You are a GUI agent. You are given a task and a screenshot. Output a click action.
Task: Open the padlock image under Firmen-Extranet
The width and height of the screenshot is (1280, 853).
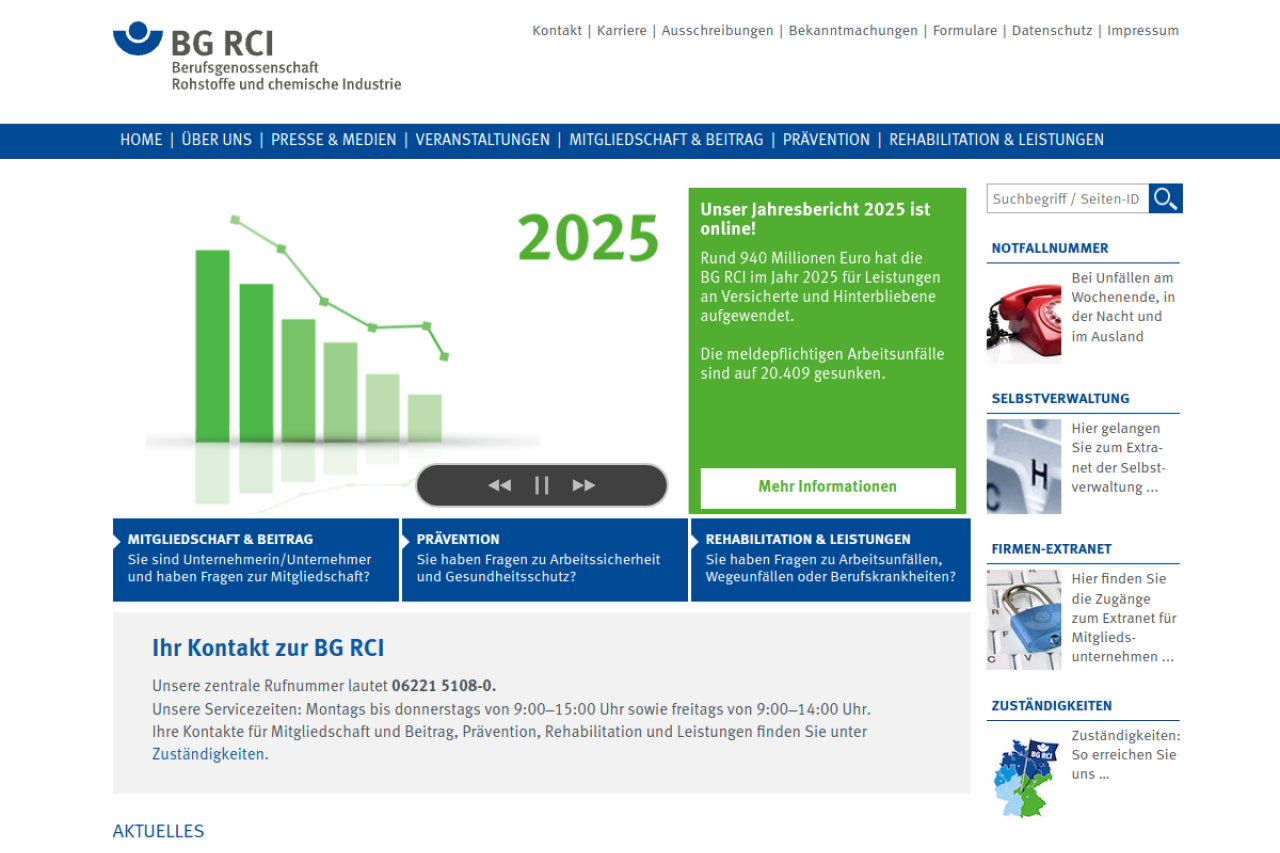[x=1024, y=619]
